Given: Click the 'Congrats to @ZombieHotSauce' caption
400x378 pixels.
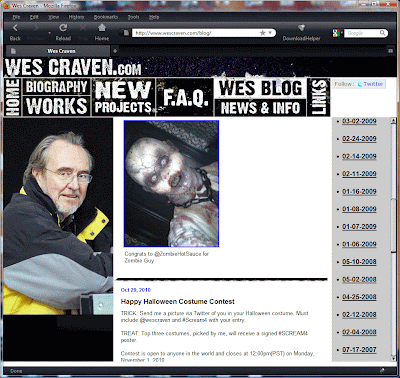Looking at the screenshot, I should coord(166,257).
